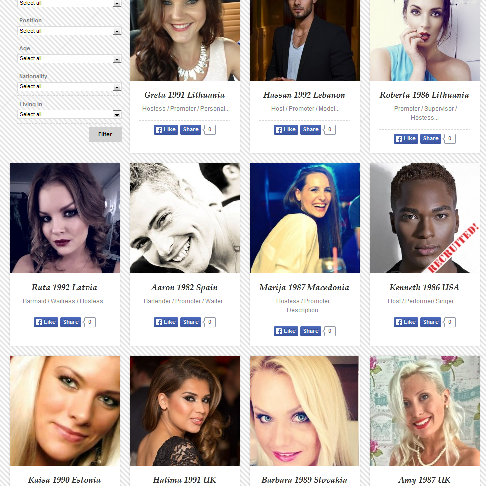486x486 pixels.
Task: Open Ruta 1992 Latvia profile name link
Action: pyautogui.click(x=65, y=287)
